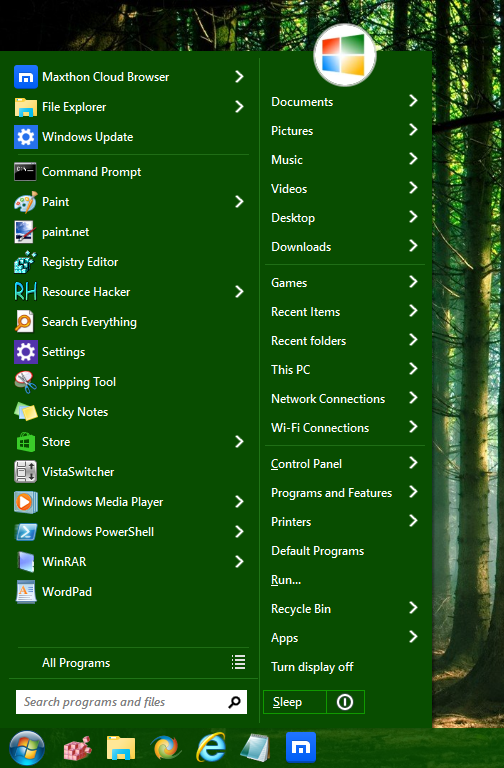Click Windows PowerShell icon
The width and height of the screenshot is (504, 768).
pyautogui.click(x=25, y=531)
